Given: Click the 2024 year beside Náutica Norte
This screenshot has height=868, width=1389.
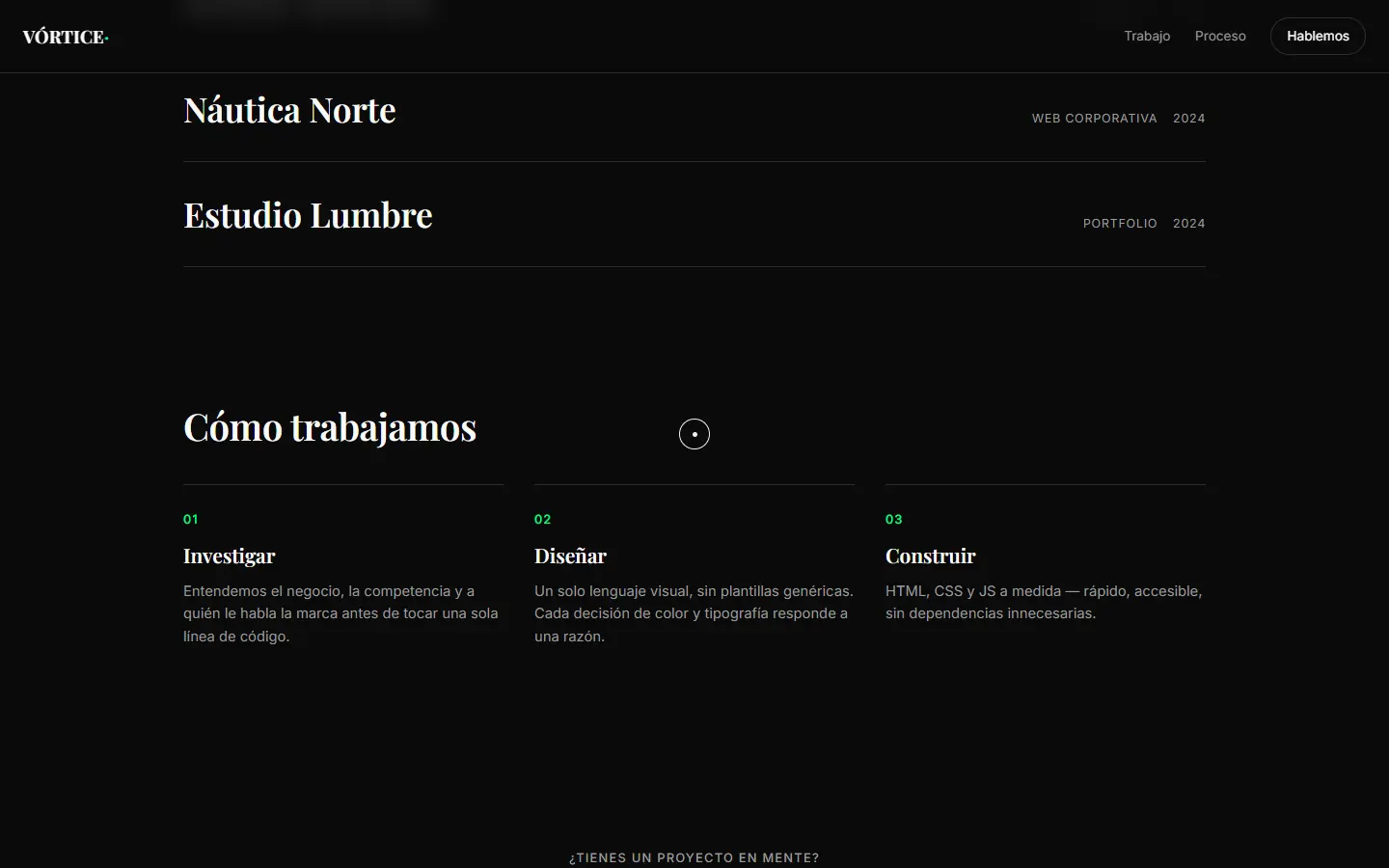Looking at the screenshot, I should [1189, 118].
